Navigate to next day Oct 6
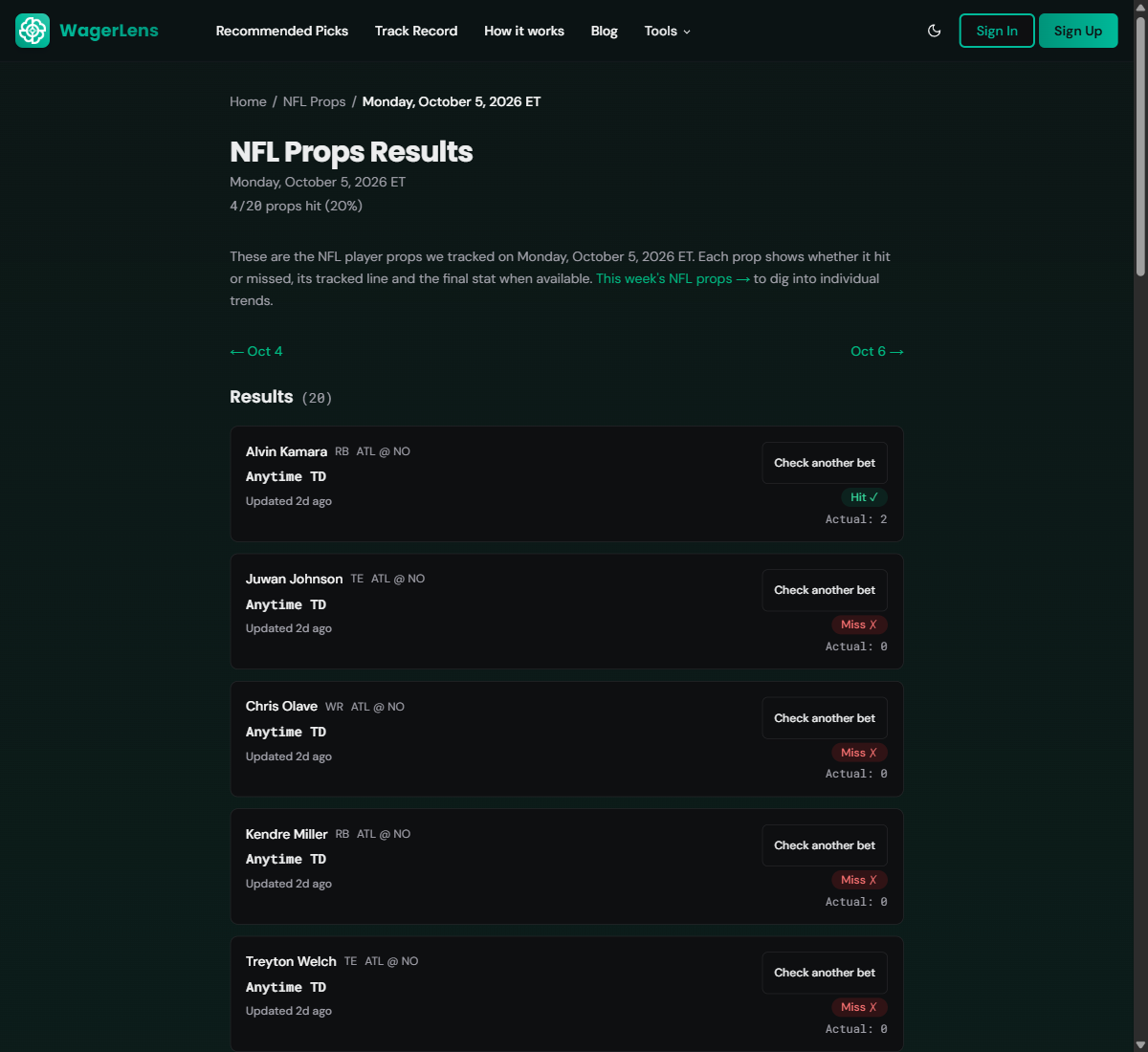 (877, 351)
